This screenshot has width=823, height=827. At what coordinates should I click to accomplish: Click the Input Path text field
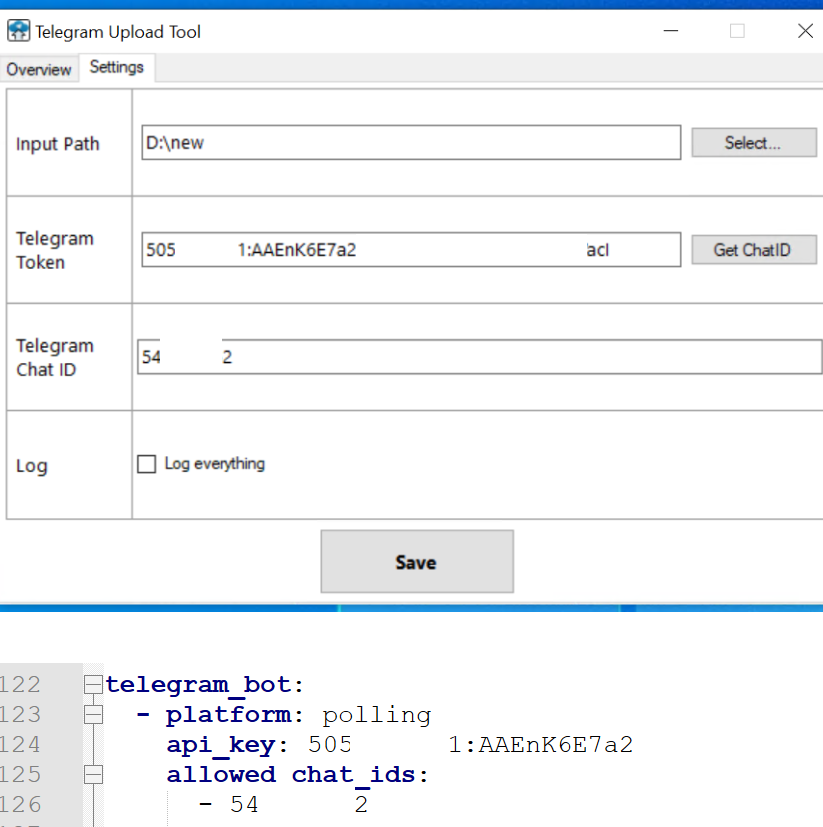(x=411, y=142)
